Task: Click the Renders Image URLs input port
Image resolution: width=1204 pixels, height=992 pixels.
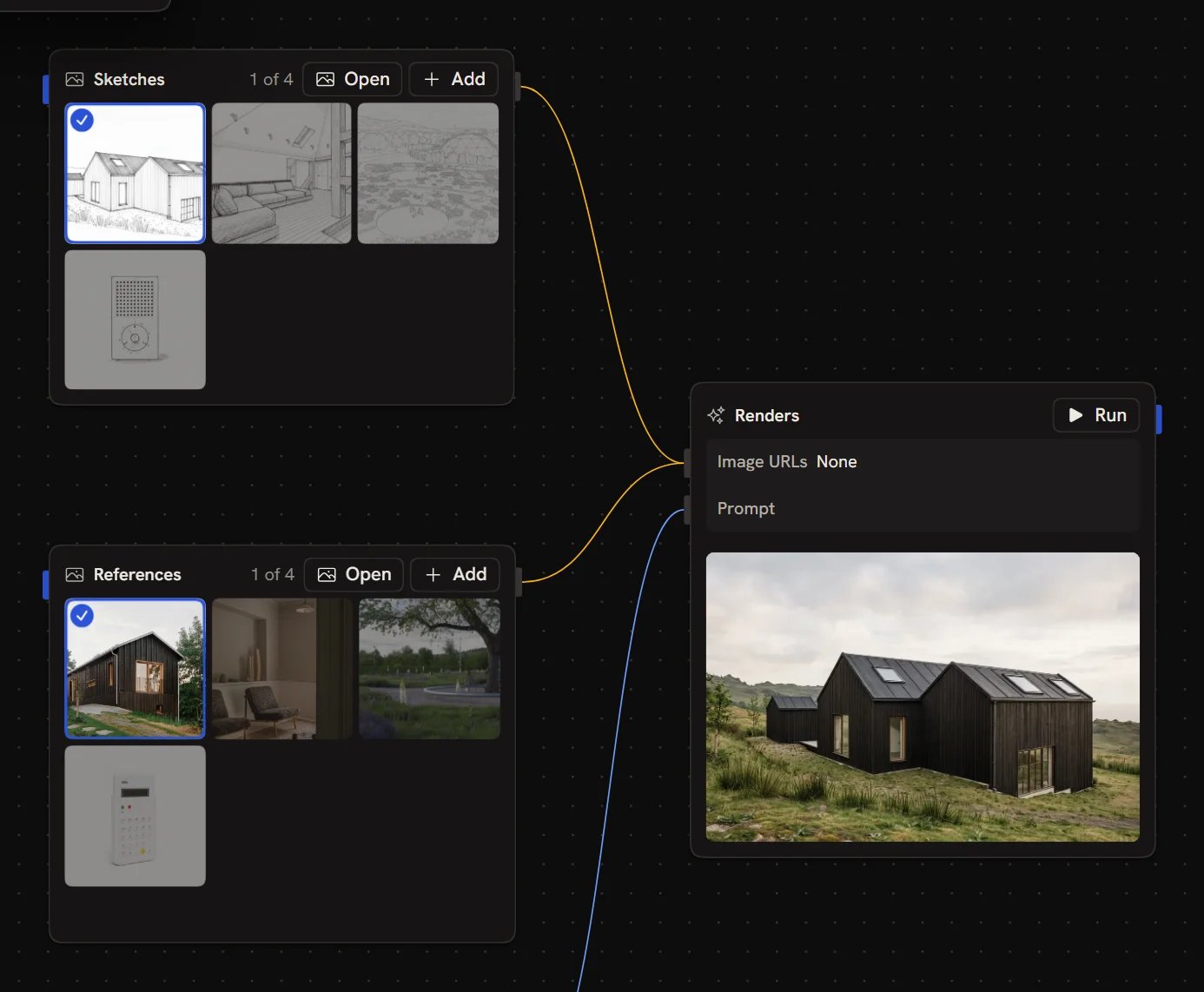Action: point(687,463)
